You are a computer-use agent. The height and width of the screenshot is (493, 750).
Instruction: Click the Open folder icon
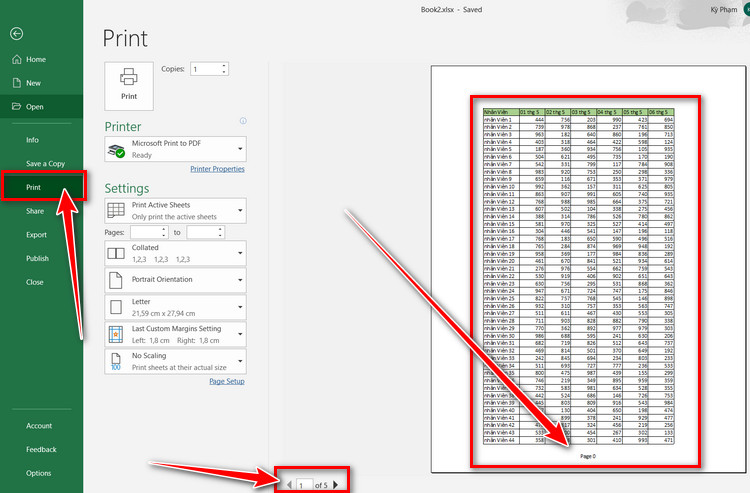pyautogui.click(x=17, y=106)
